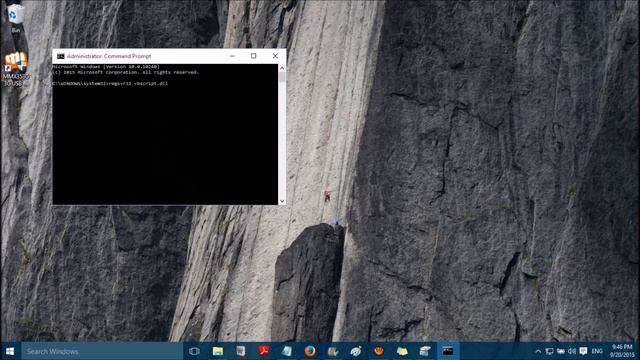Image resolution: width=640 pixels, height=360 pixels.
Task: Open Task View from taskbar
Action: click(194, 351)
